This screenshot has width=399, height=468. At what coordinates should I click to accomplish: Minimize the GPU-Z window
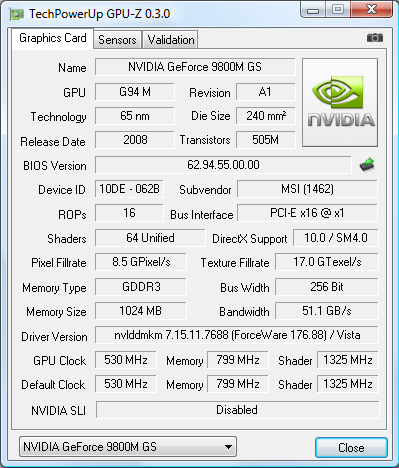click(x=313, y=10)
